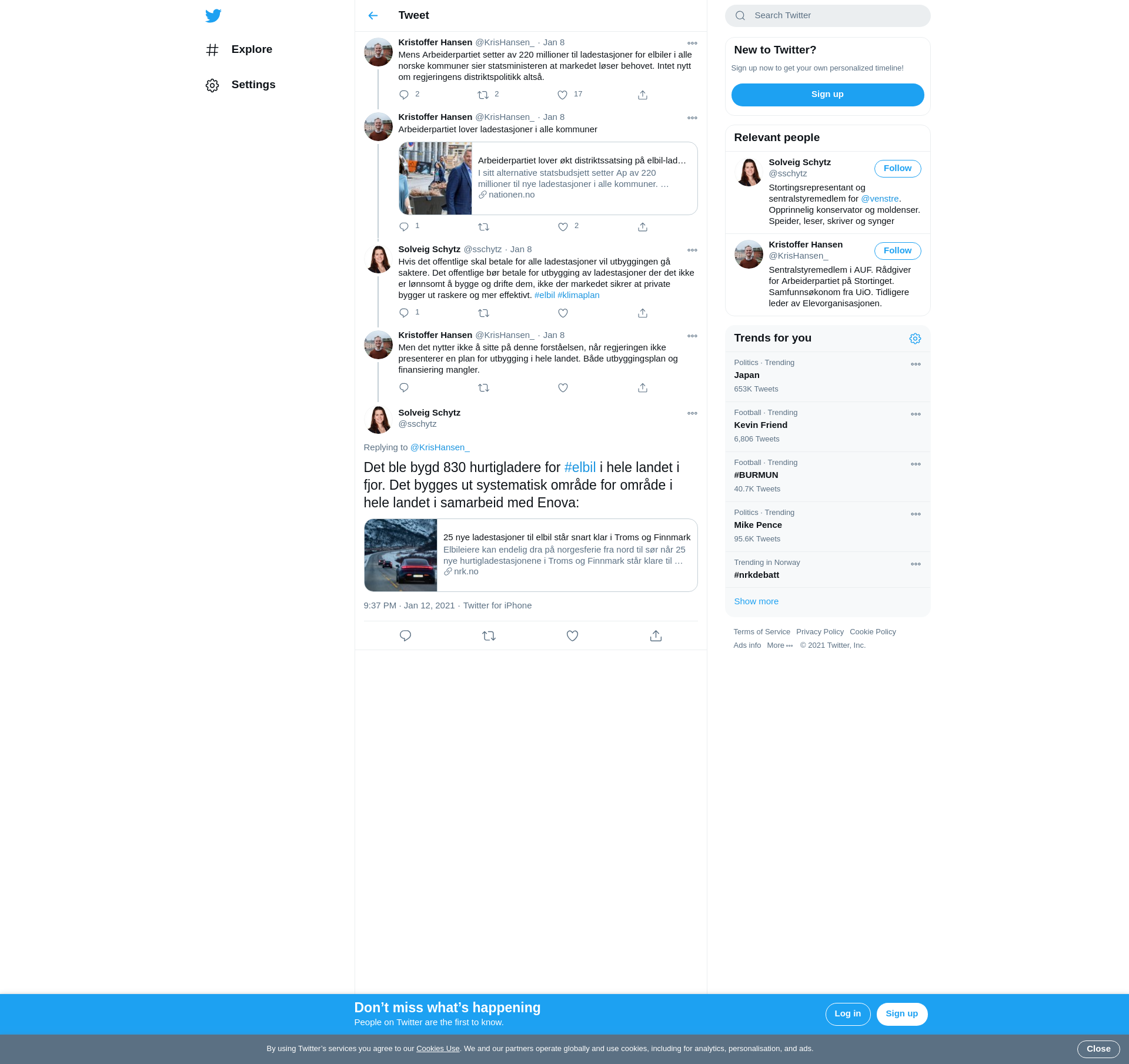
Task: Click the #elbil hashtag in main tweet
Action: click(x=580, y=467)
